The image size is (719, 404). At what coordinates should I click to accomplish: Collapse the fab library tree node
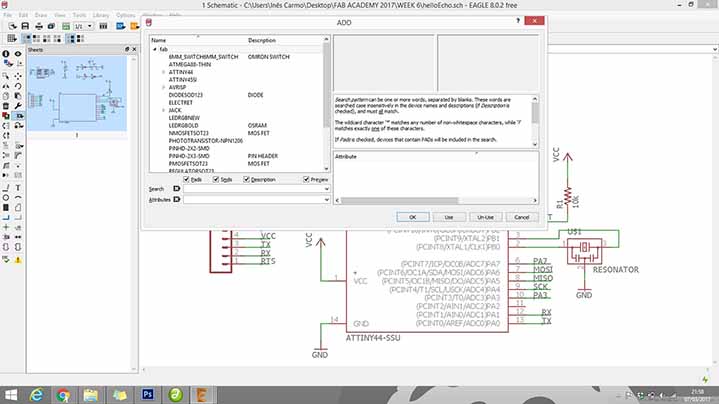pos(155,49)
